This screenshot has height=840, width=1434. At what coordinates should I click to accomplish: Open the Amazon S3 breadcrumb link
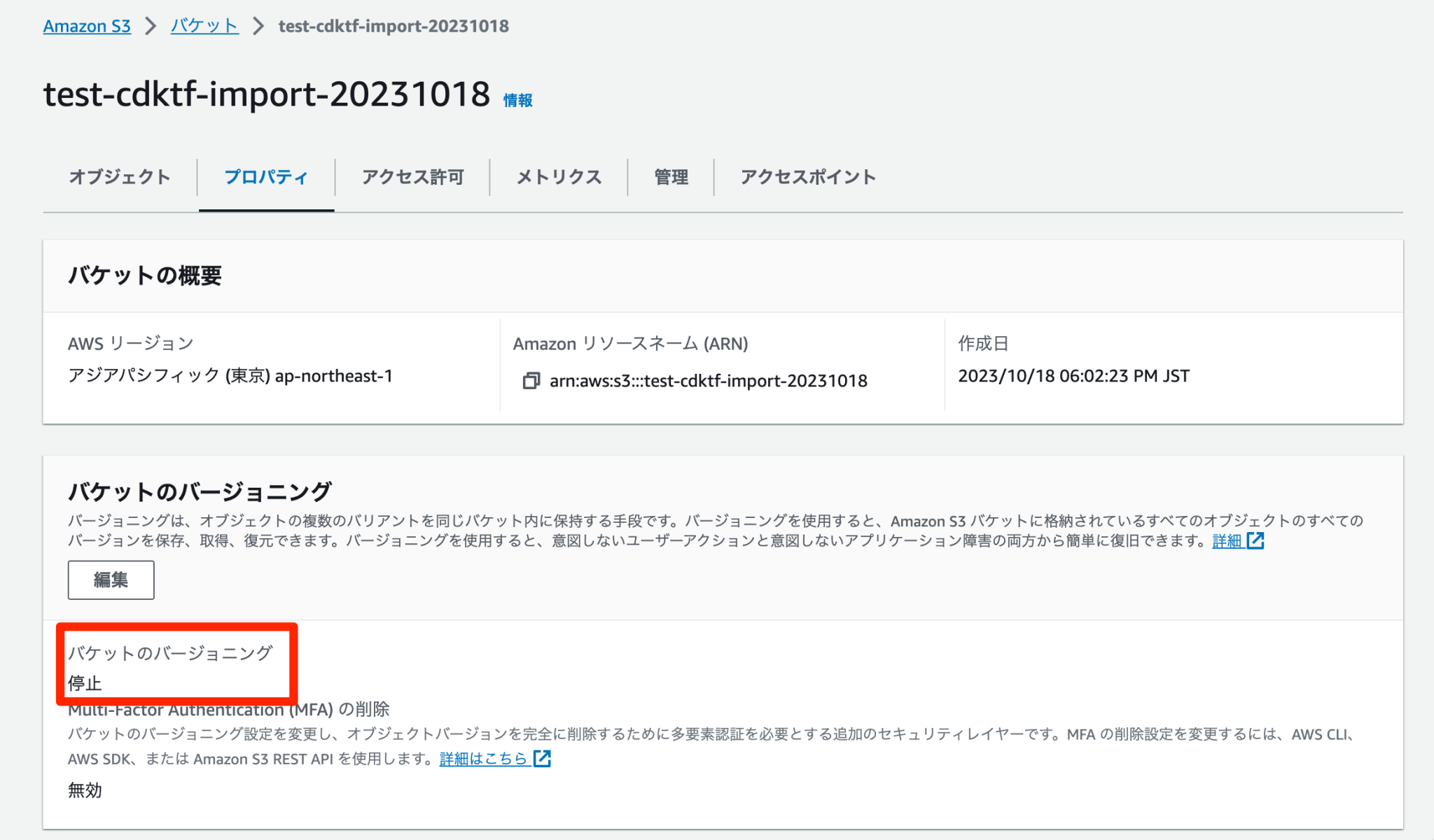point(86,26)
